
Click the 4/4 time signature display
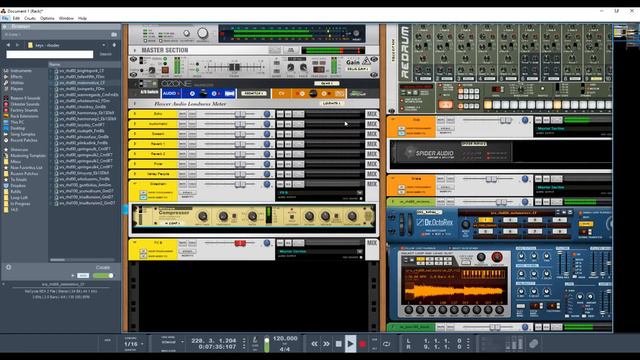(x=285, y=349)
